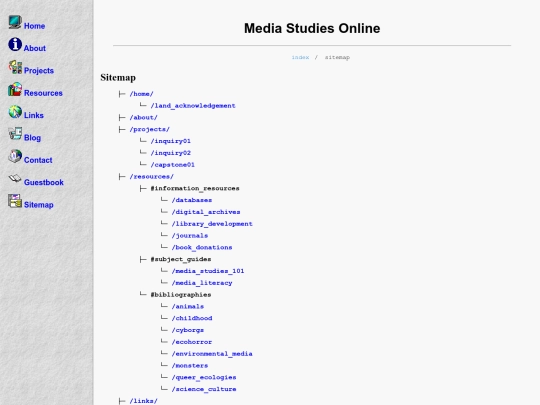Open the /environmental_media link
Image resolution: width=540 pixels, height=405 pixels.
pyautogui.click(x=212, y=354)
